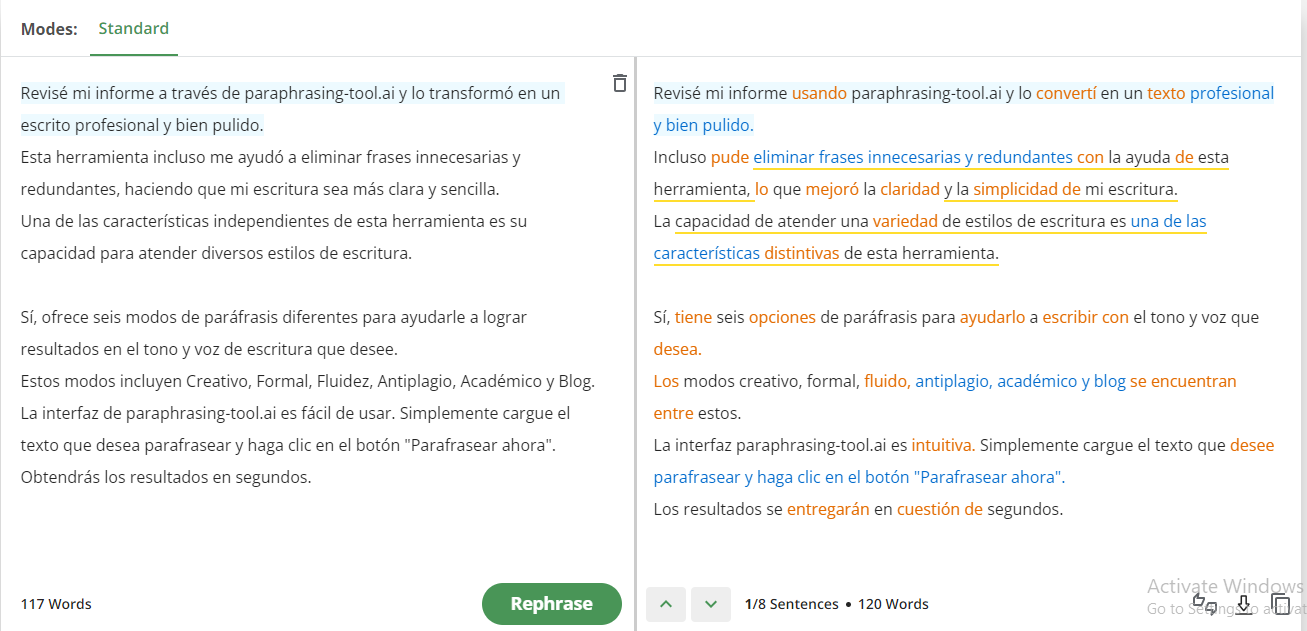Click the "120 Words" output count
The height and width of the screenshot is (631, 1307).
[x=893, y=604]
